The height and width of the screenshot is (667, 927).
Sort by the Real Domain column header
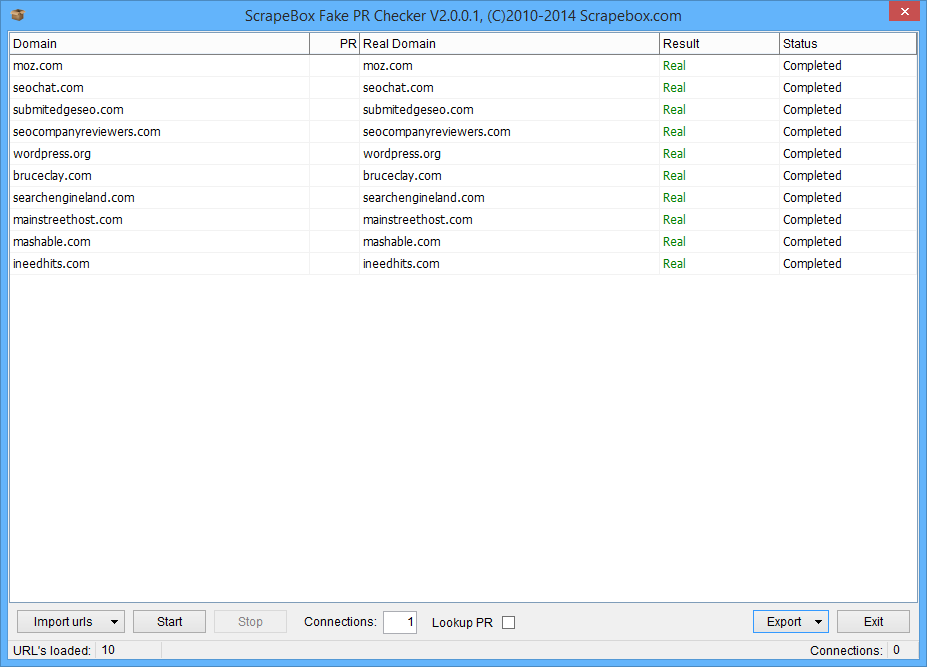tap(509, 44)
